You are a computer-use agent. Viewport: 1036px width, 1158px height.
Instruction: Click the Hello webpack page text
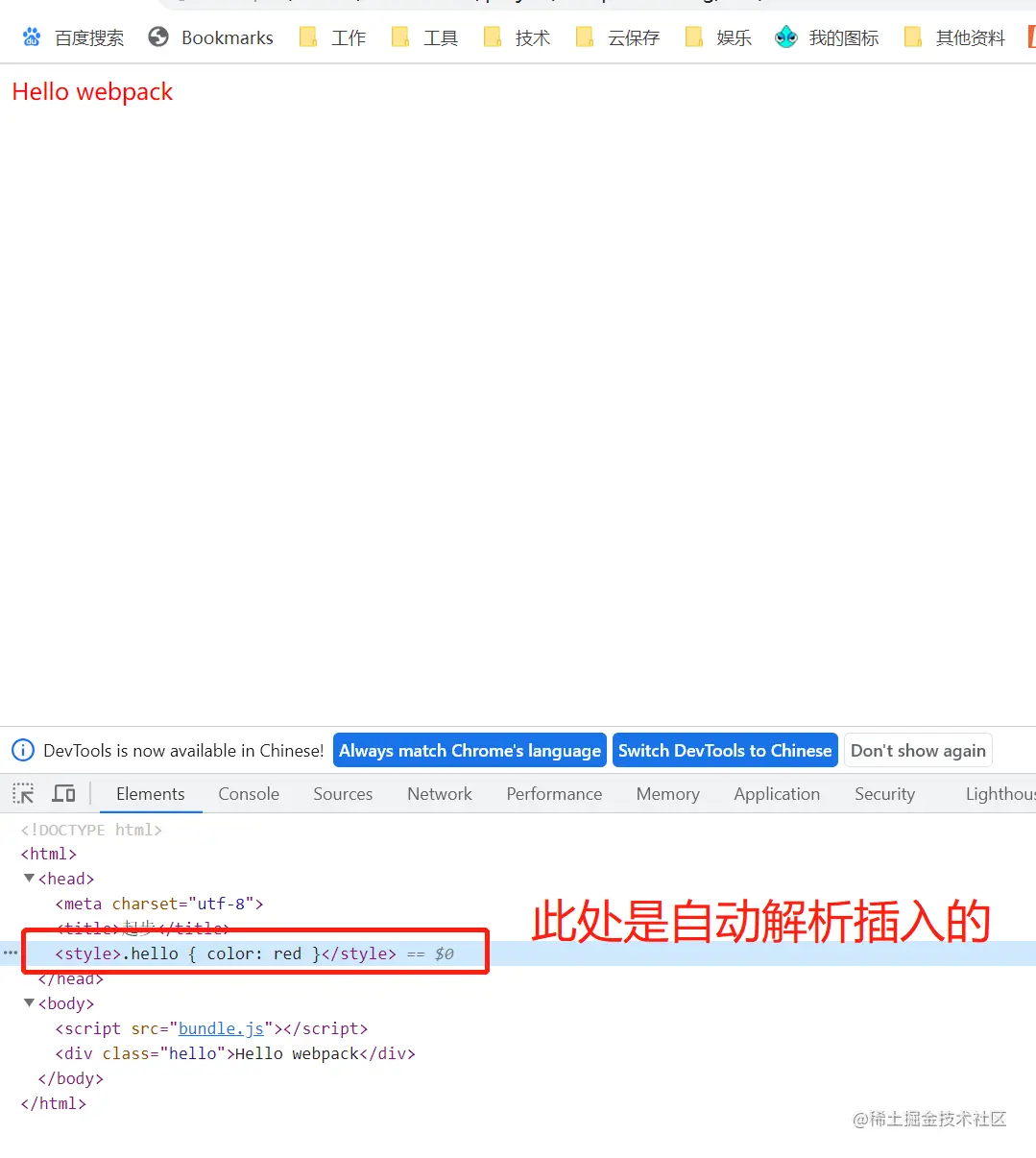[92, 92]
